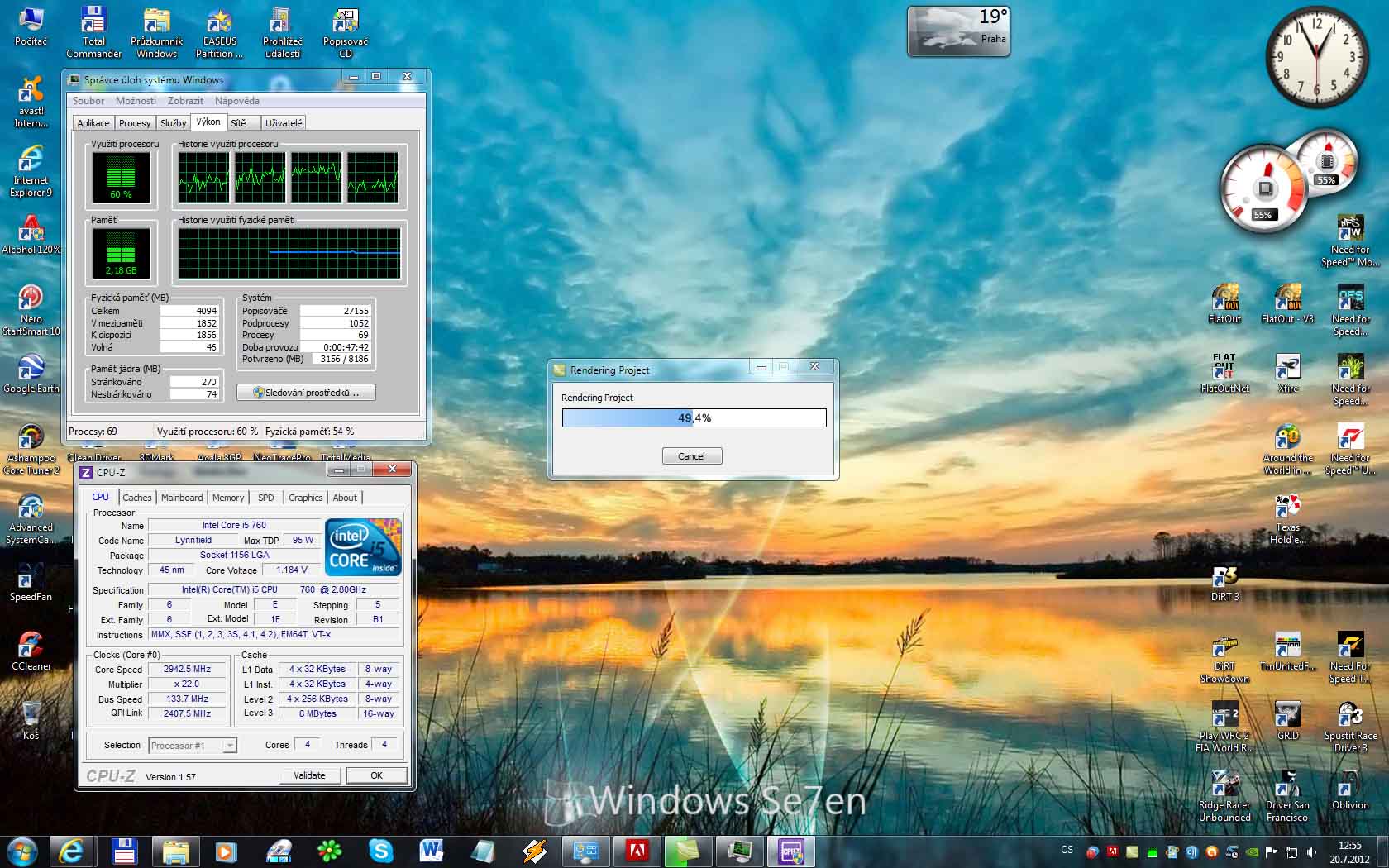
Task: Open Microsoft Word from the taskbar
Action: pos(431,850)
